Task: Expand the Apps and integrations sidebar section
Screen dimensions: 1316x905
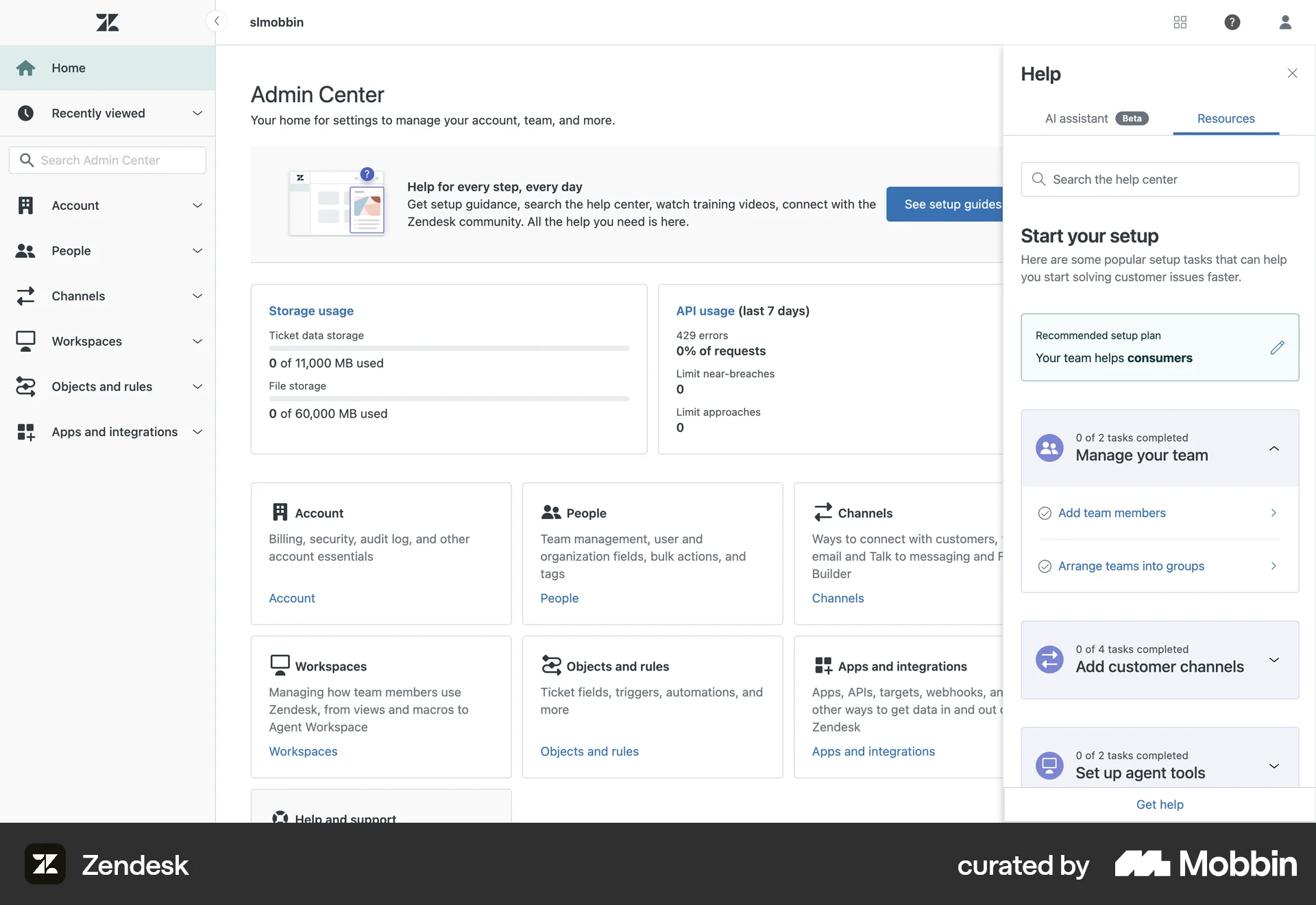Action: [197, 432]
